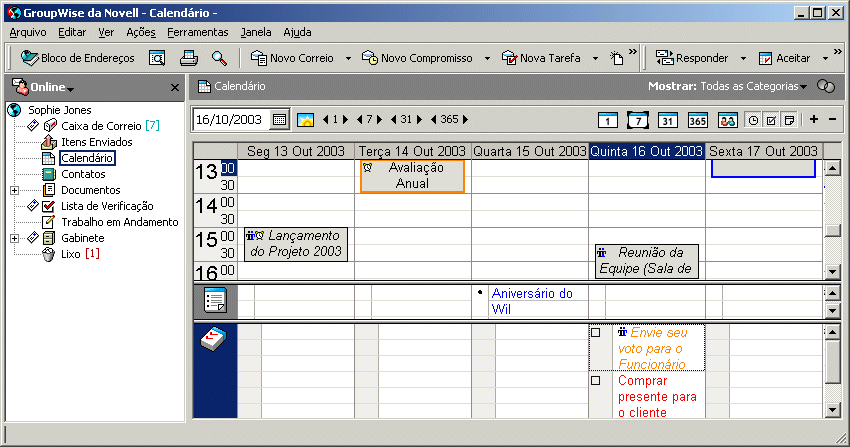Create a Novo Correio message
Image resolution: width=850 pixels, height=447 pixels.
click(x=292, y=58)
